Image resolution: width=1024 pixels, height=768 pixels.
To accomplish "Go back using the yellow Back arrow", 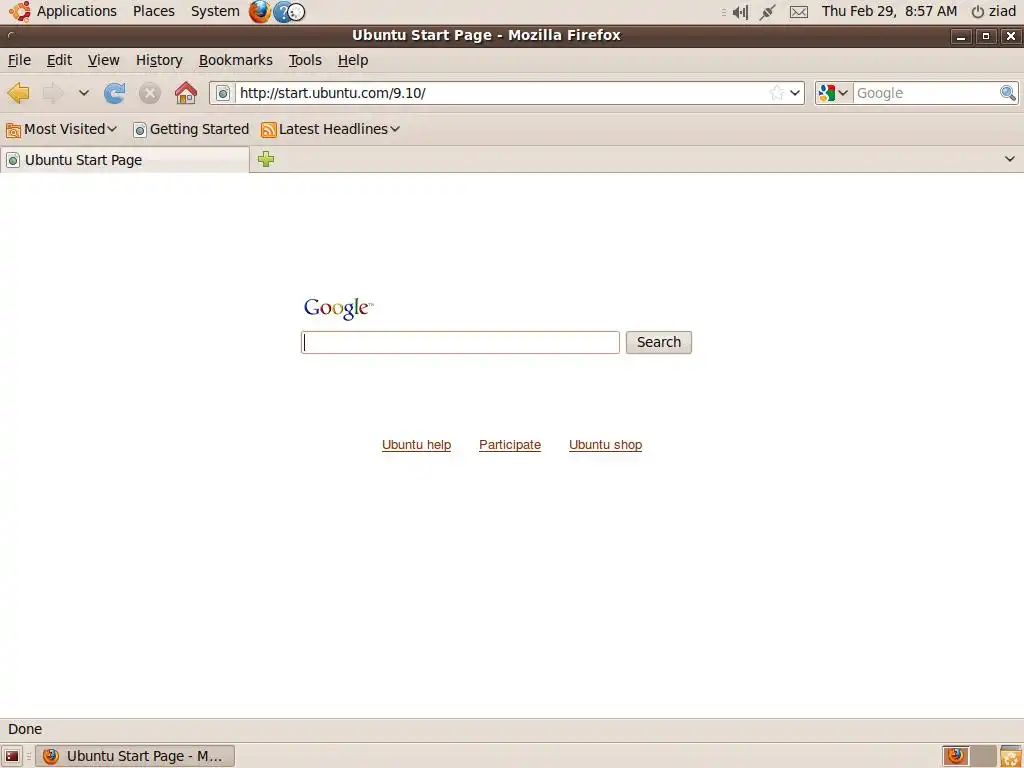I will 19,93.
